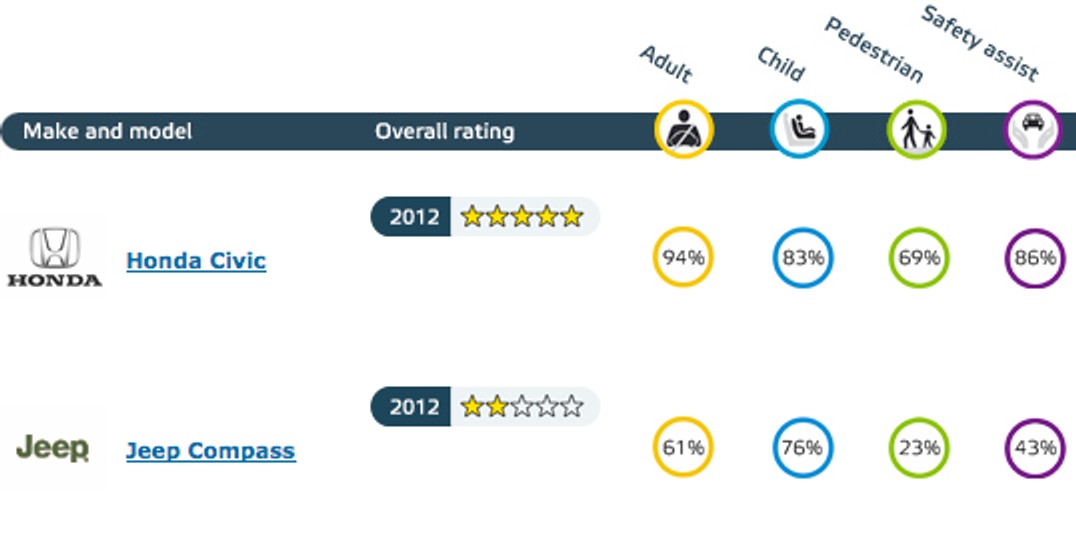Viewport: 1076px width, 548px height.
Task: Click the Safety assist car-in-hands icon
Action: pos(1033,129)
